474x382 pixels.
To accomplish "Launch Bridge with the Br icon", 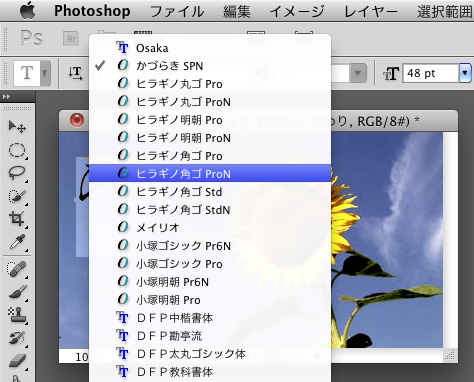I will [71, 39].
